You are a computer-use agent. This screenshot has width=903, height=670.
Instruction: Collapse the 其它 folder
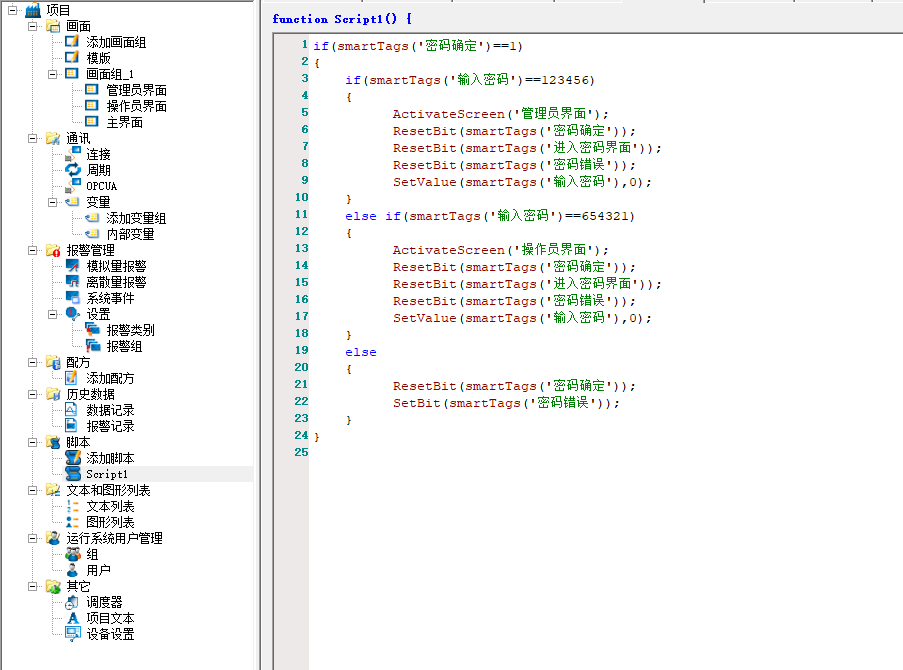(x=33, y=586)
